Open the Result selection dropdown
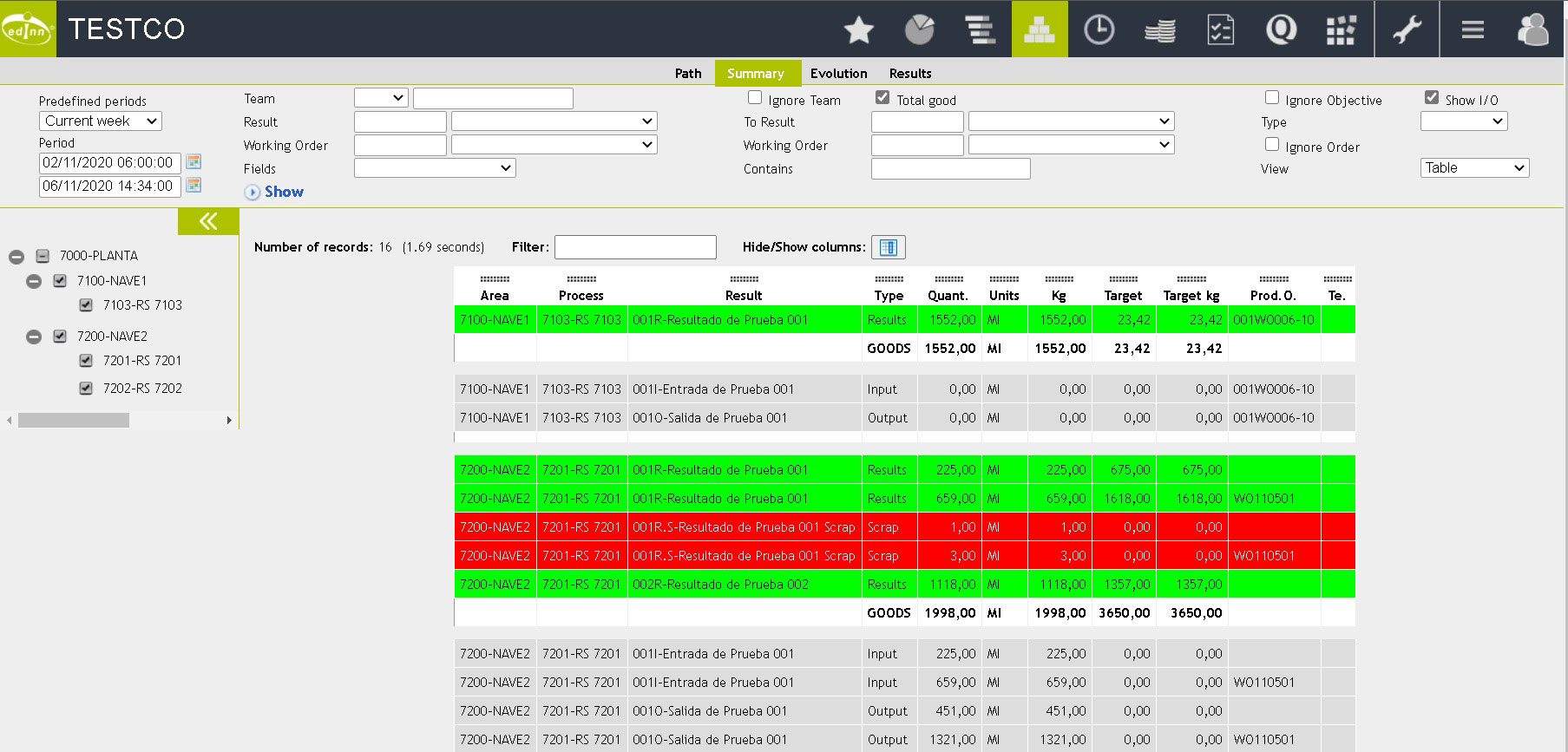Image resolution: width=1568 pixels, height=752 pixels. [554, 121]
